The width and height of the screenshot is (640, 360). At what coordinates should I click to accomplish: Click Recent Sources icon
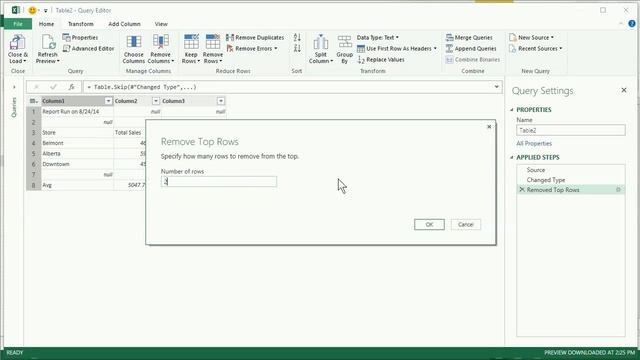513,48
